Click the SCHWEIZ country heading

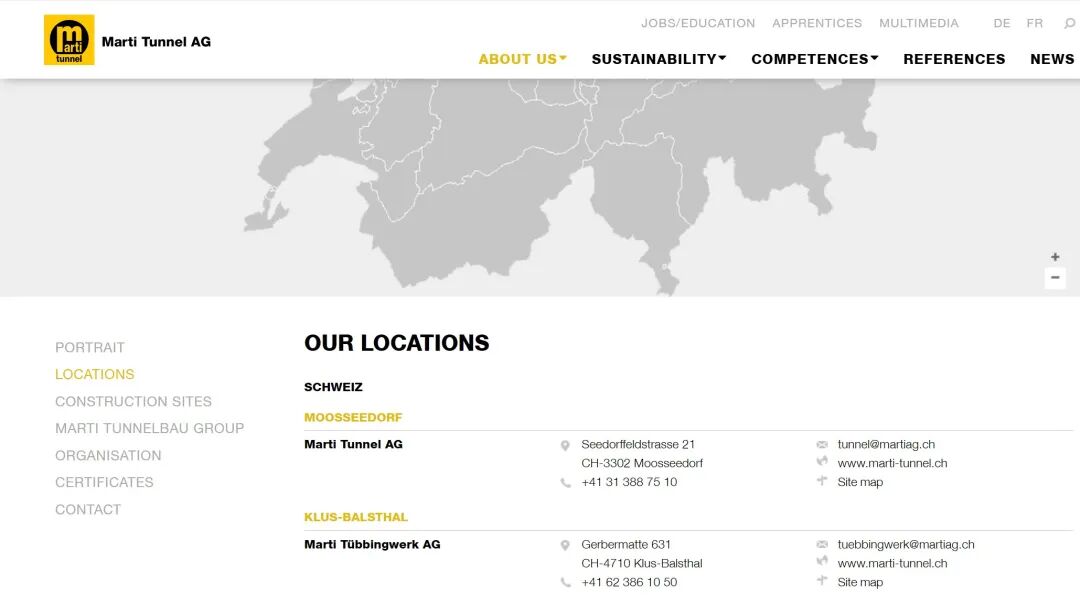[333, 387]
